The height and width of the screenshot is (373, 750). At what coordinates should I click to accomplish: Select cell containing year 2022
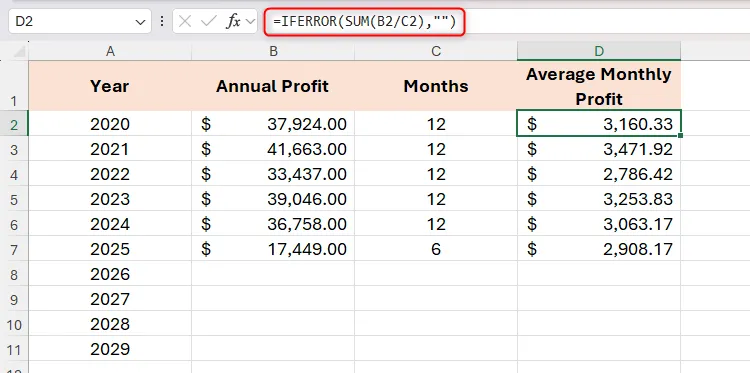[110, 174]
